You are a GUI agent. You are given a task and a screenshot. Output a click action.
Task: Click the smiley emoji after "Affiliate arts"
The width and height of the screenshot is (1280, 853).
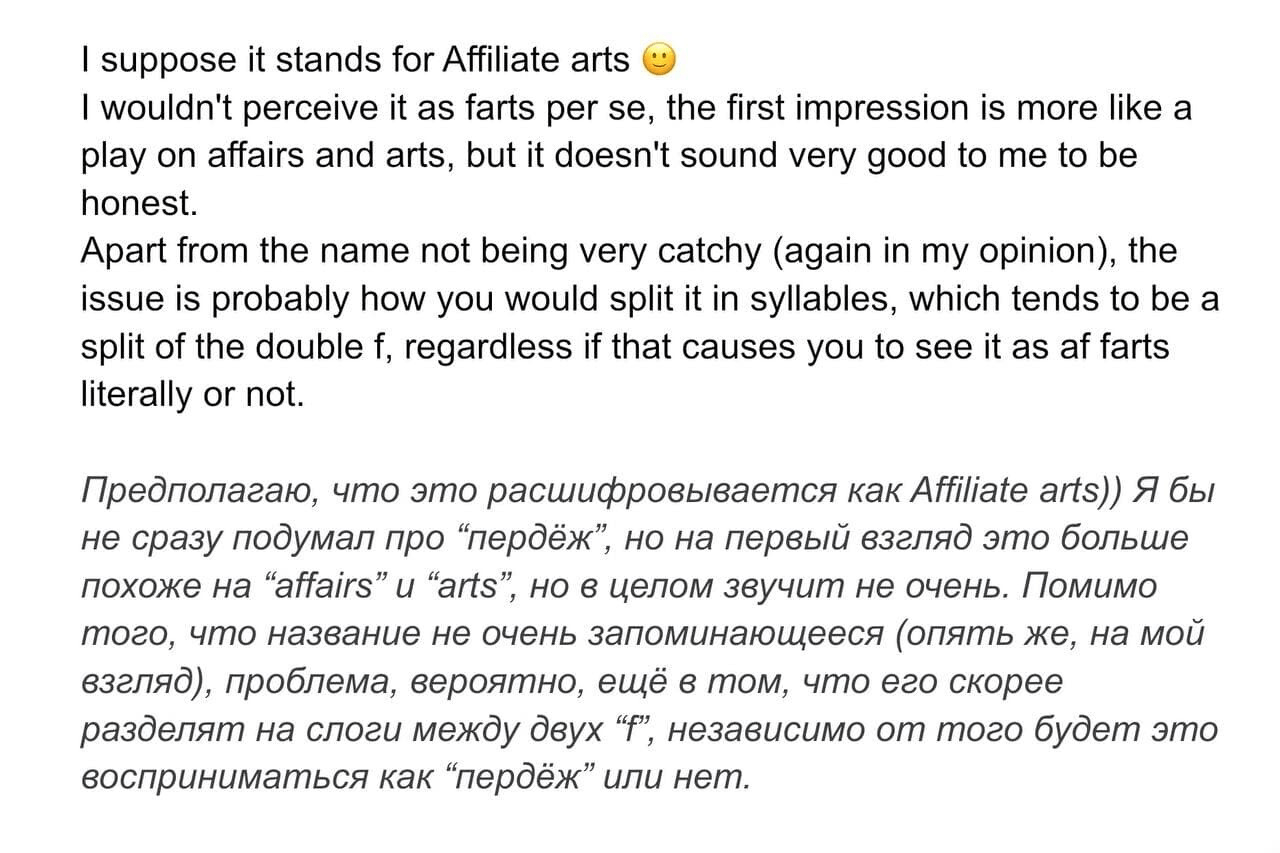(659, 62)
